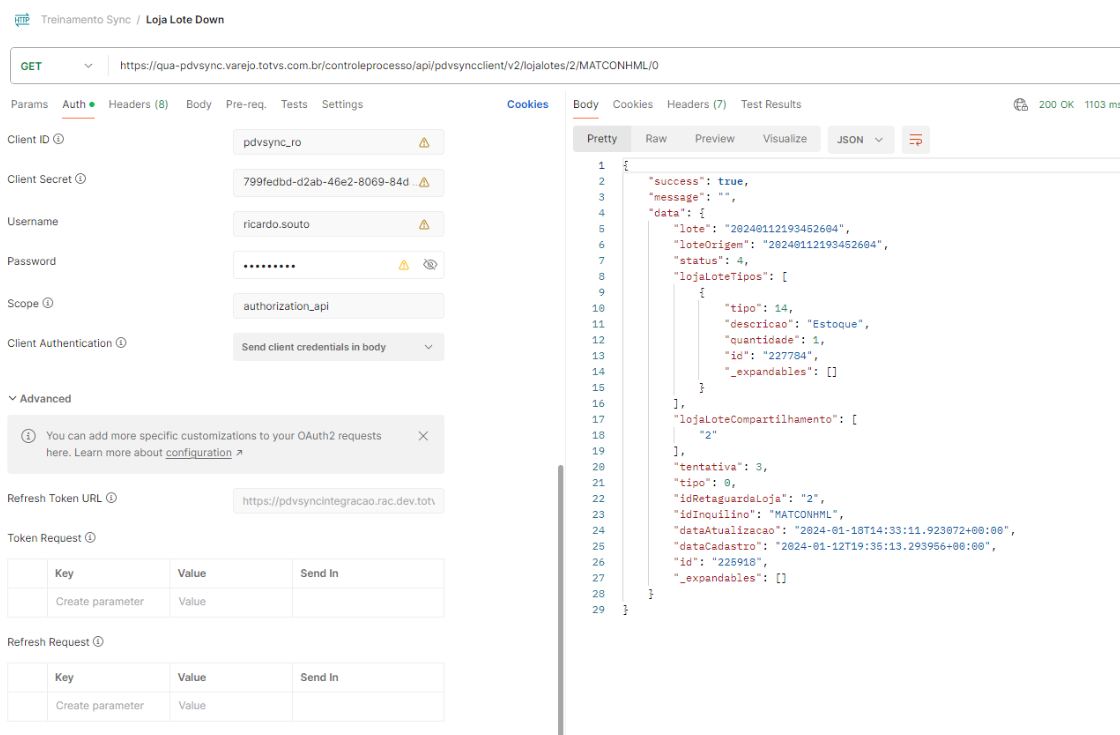The width and height of the screenshot is (1120, 735).
Task: Switch to the Params tab
Action: coord(29,105)
